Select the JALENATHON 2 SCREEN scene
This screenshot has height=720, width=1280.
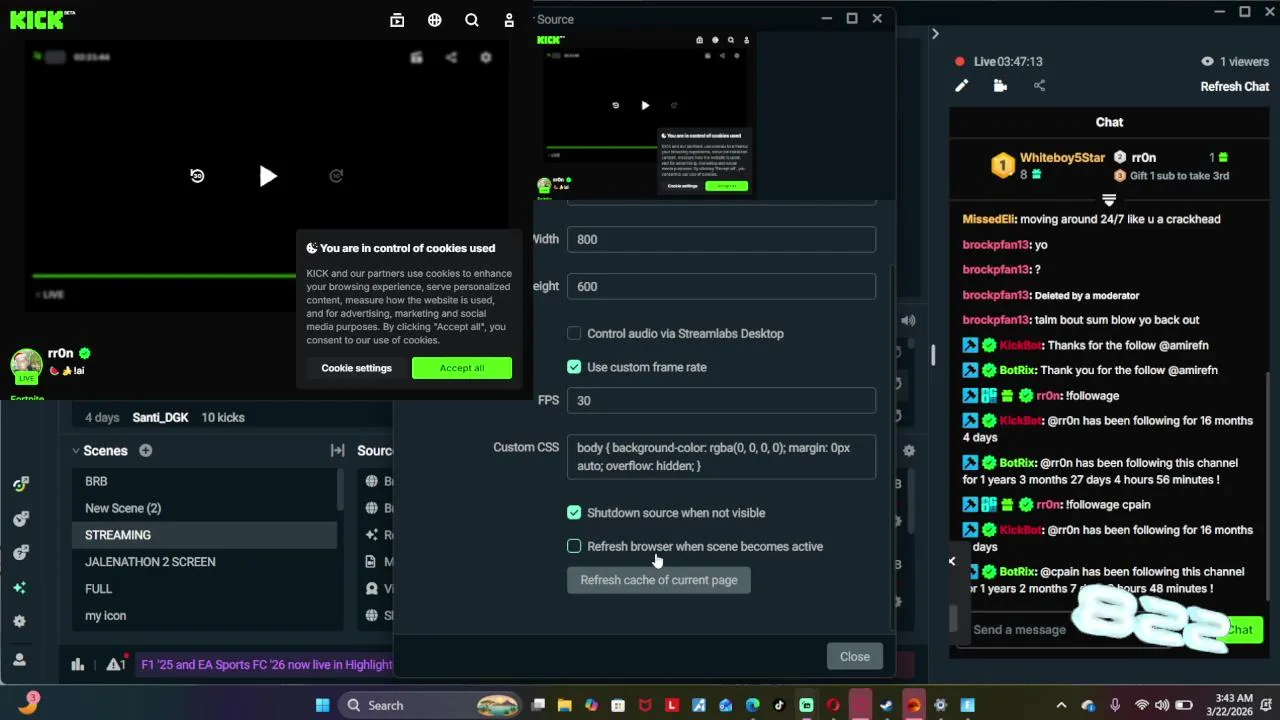[x=204, y=562]
